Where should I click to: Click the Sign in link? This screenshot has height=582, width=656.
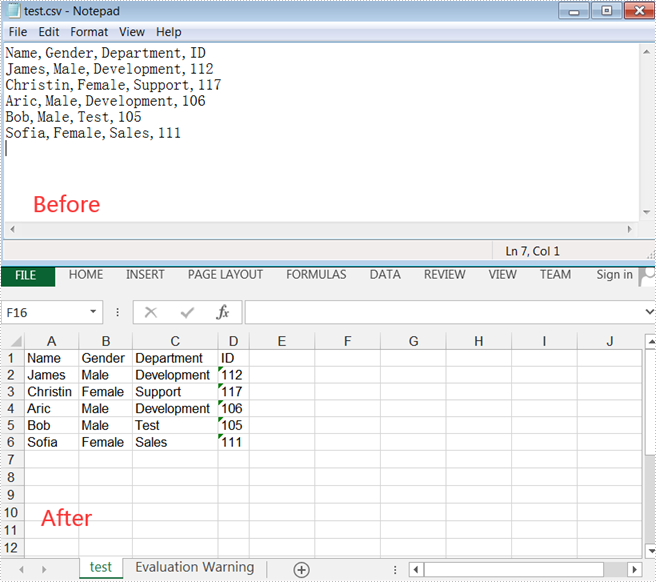(x=614, y=274)
